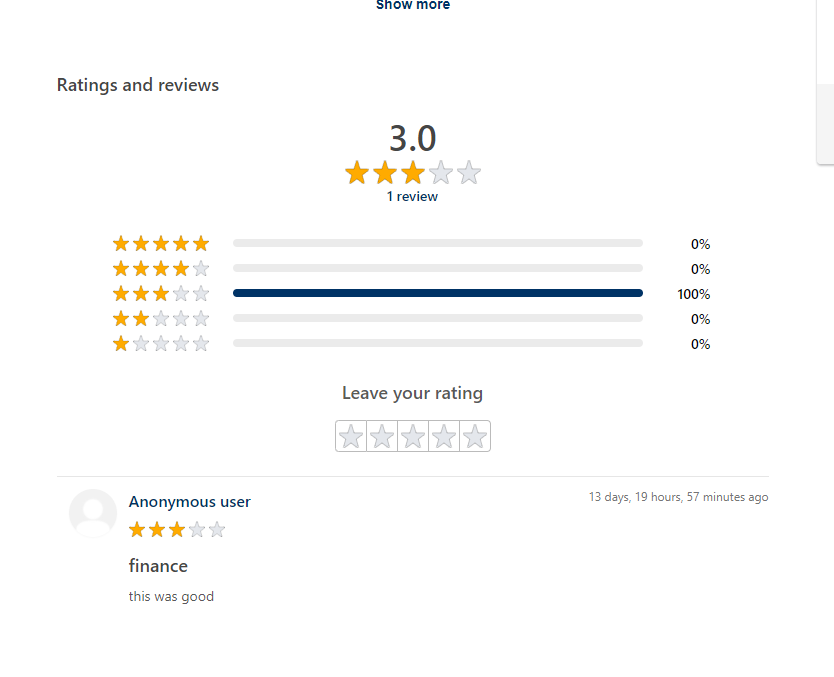The height and width of the screenshot is (677, 834).
Task: Open the Show more link
Action: pyautogui.click(x=413, y=5)
